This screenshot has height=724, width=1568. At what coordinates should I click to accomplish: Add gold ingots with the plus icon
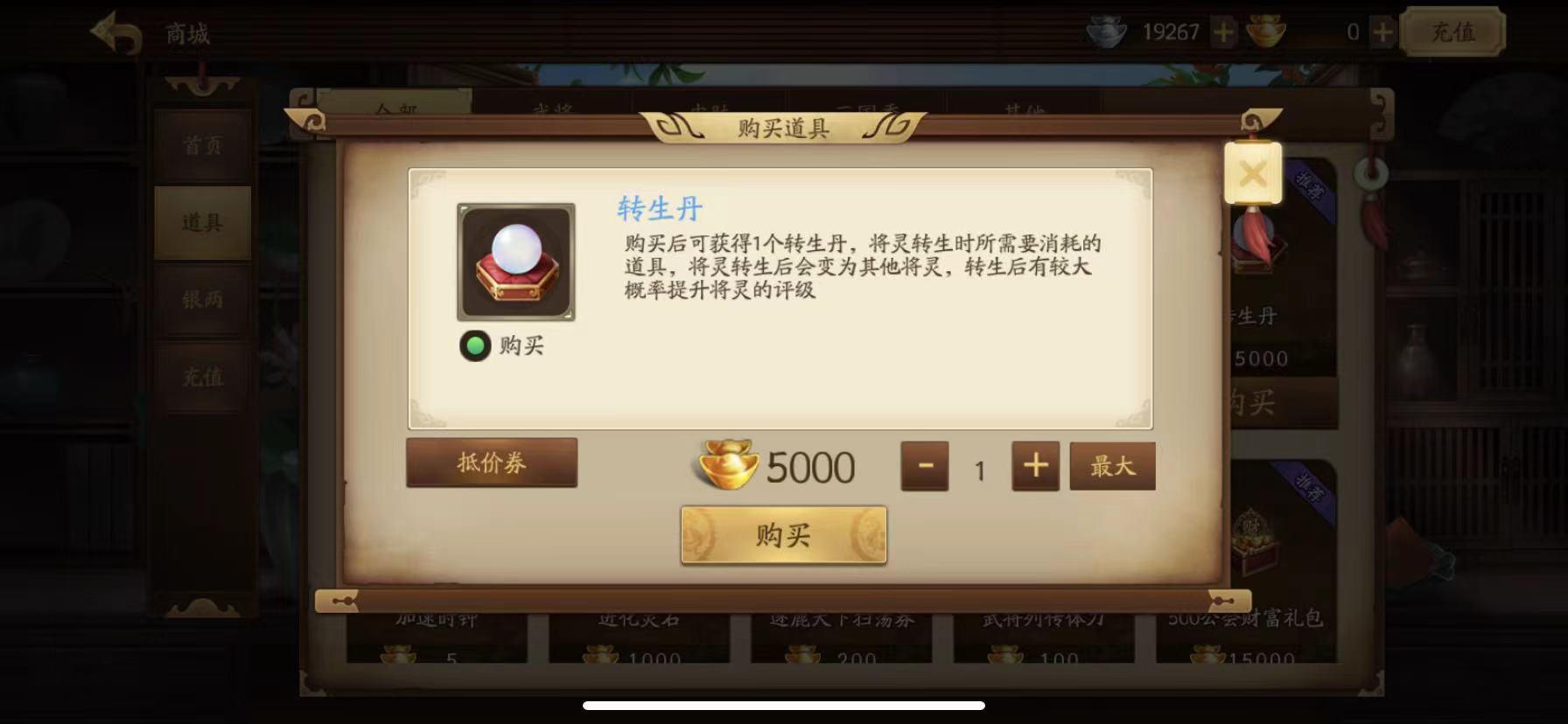pos(1382,33)
